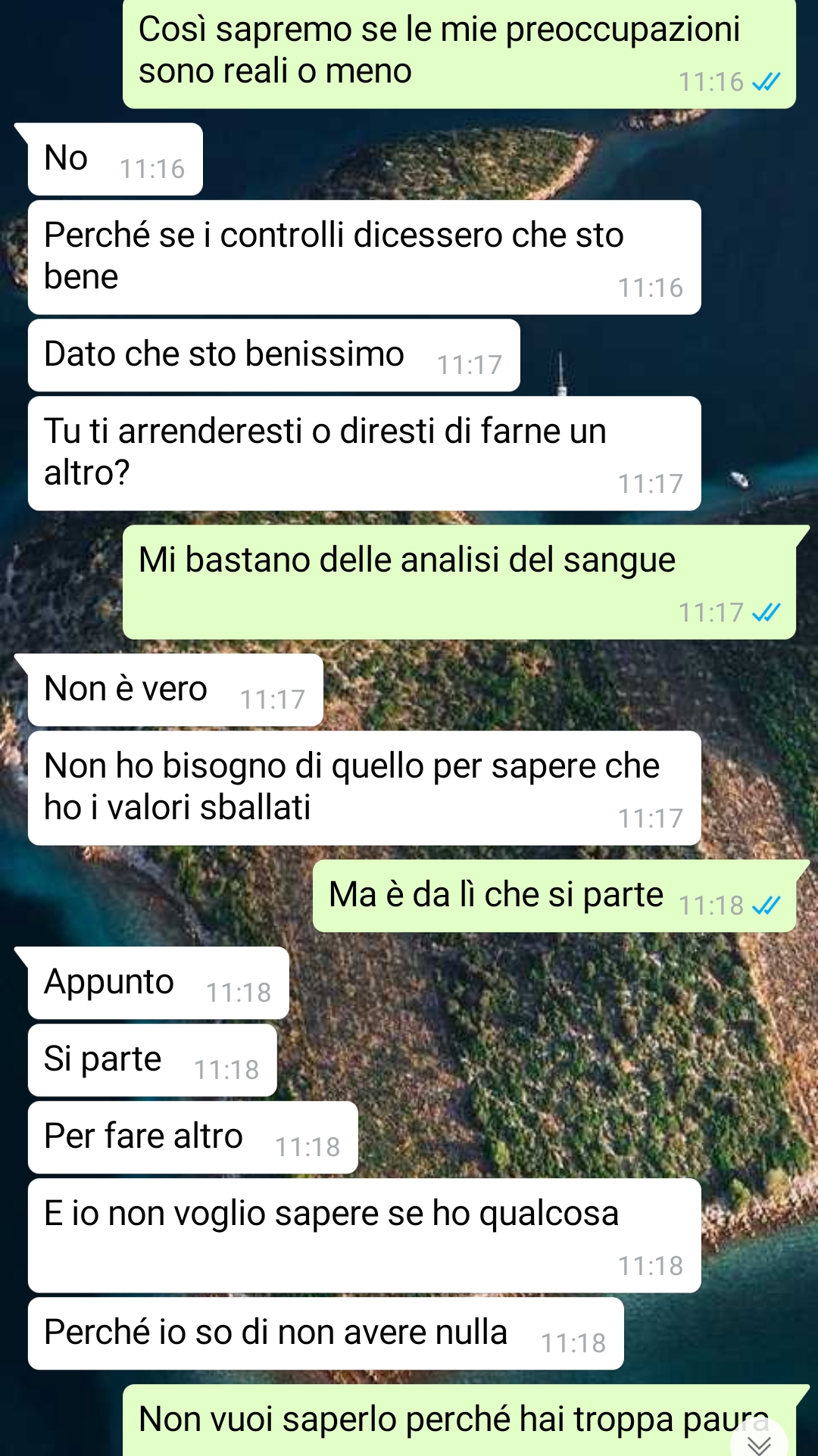
Task: Tap the 'Ma è da lì che si parte' bubble
Action: (554, 896)
